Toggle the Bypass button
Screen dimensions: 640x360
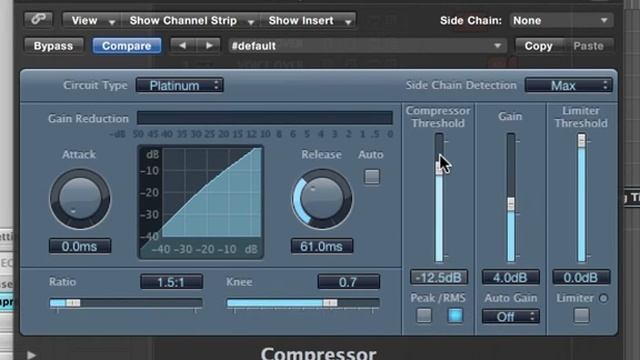click(x=53, y=46)
